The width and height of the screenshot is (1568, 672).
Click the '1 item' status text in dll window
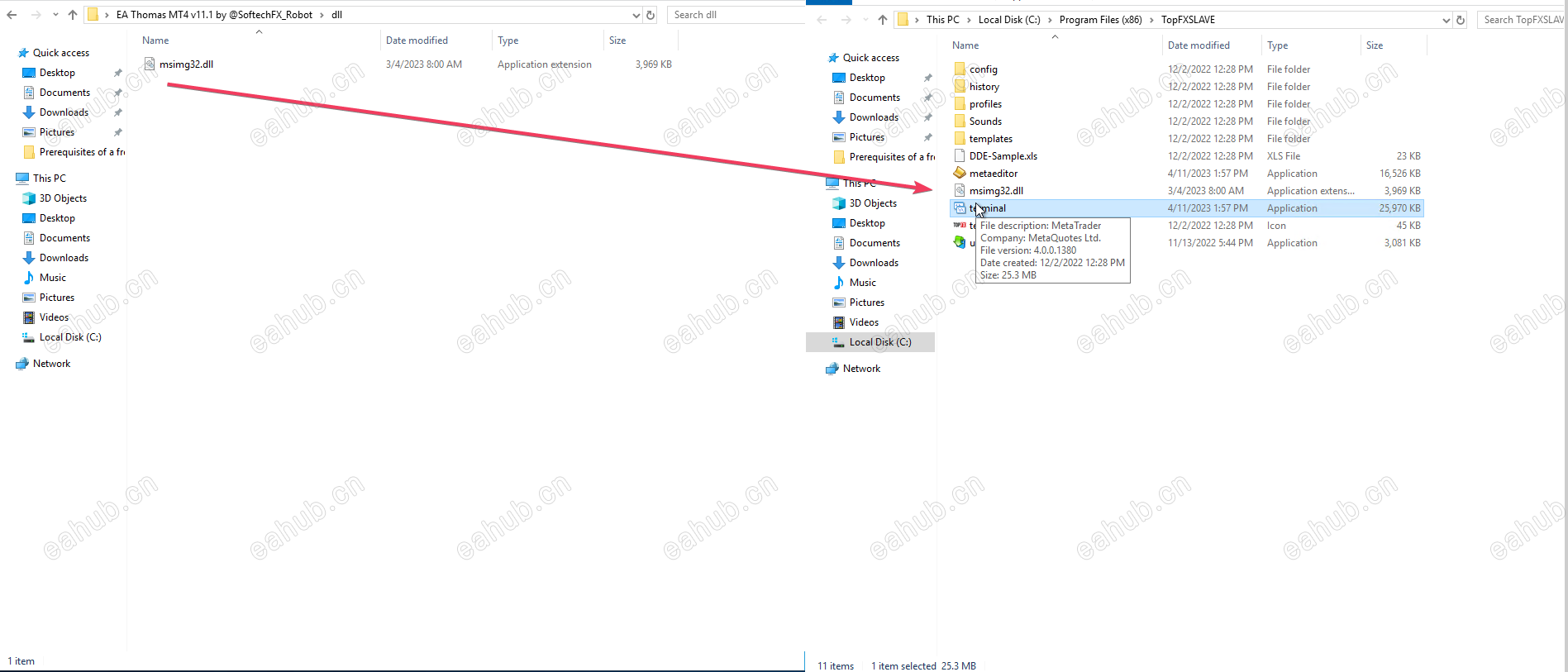(21, 661)
